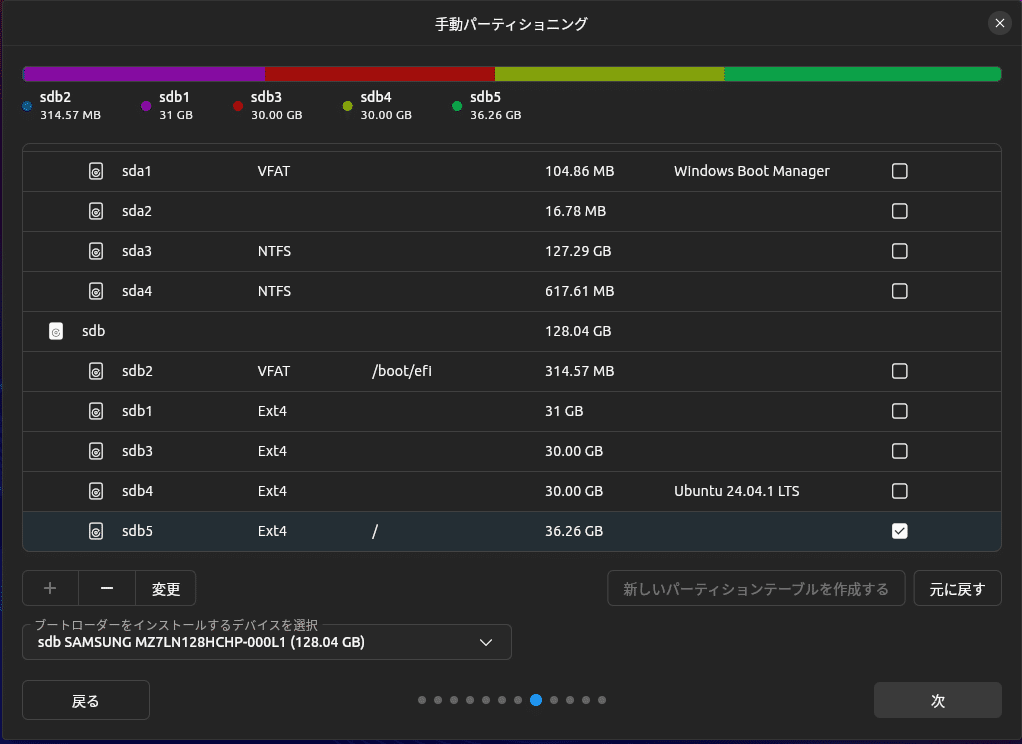Click the drive icon beside sdb5
Viewport: 1022px width, 744px height.
(x=95, y=531)
